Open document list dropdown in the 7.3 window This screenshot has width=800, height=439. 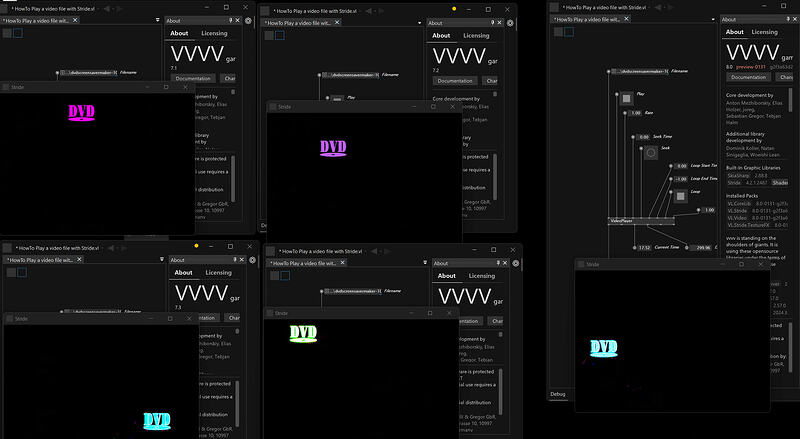coord(162,259)
